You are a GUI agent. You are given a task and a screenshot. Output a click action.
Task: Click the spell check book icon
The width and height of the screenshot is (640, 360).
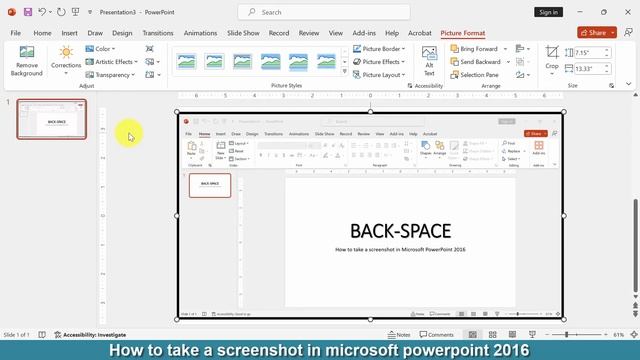pyautogui.click(x=42, y=335)
